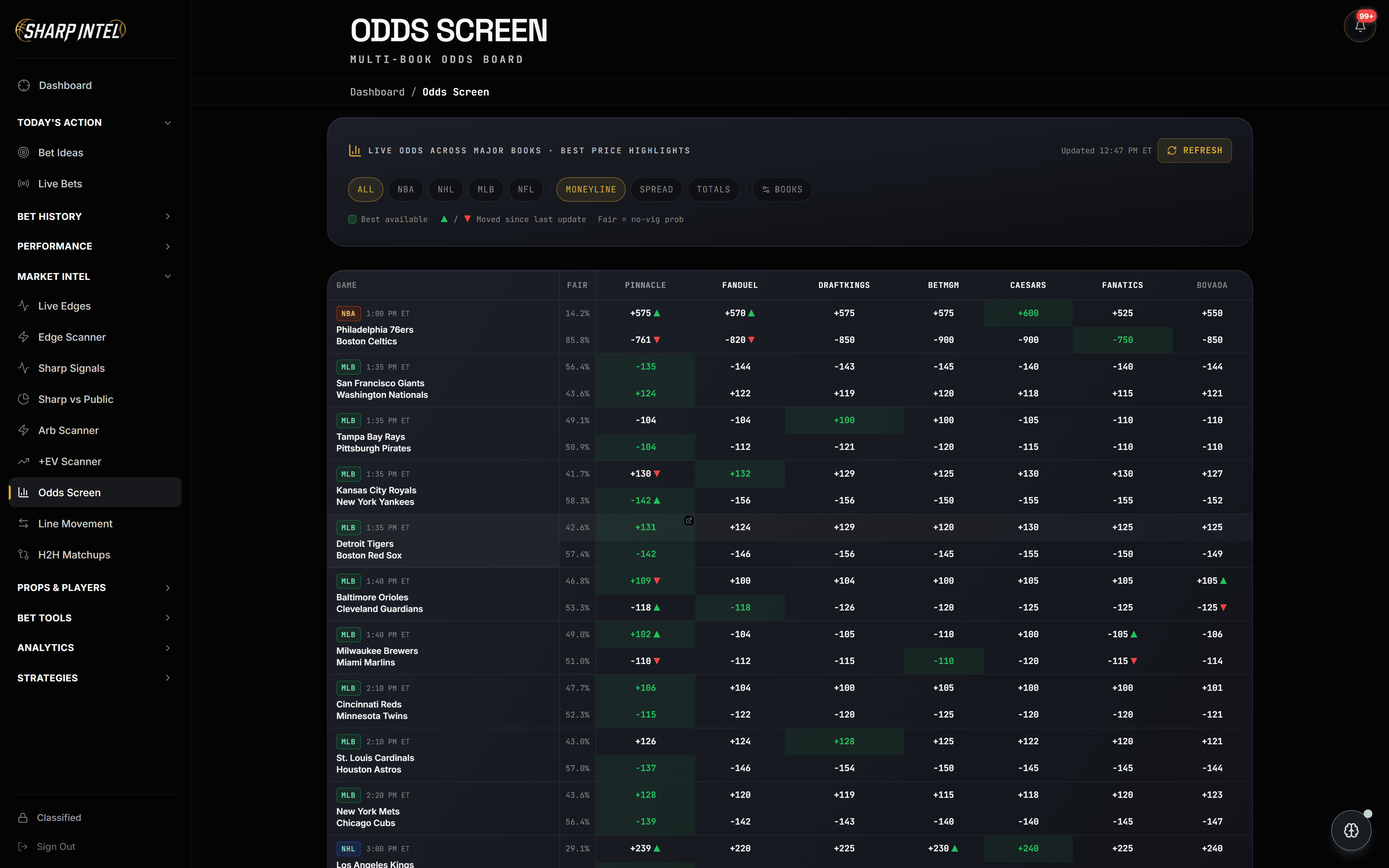Switch to the Spread market

tap(656, 190)
